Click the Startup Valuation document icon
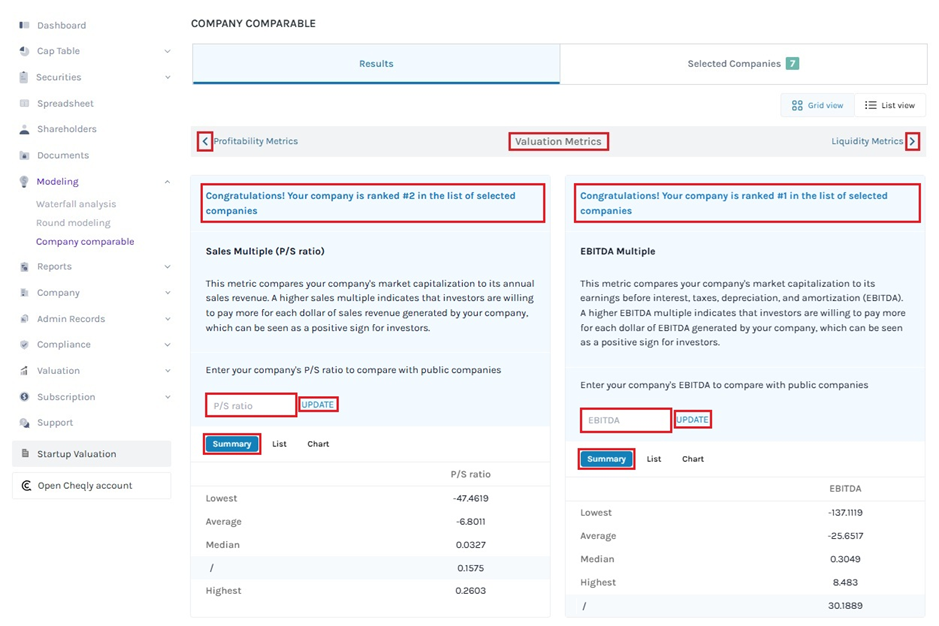Screen dimensions: 939x626 click(x=26, y=454)
